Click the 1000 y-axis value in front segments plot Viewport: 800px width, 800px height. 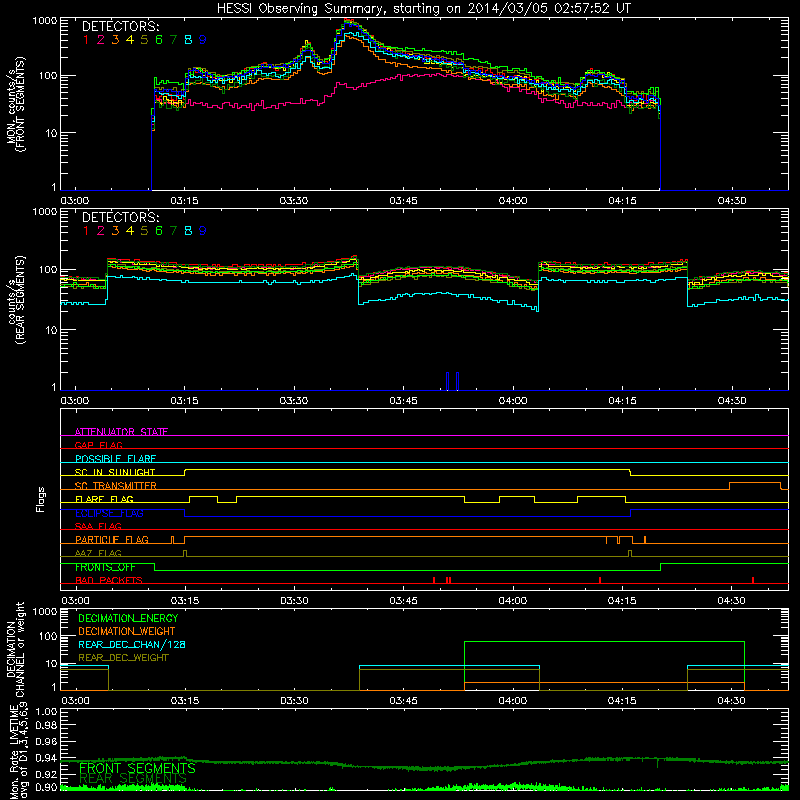click(x=44, y=21)
